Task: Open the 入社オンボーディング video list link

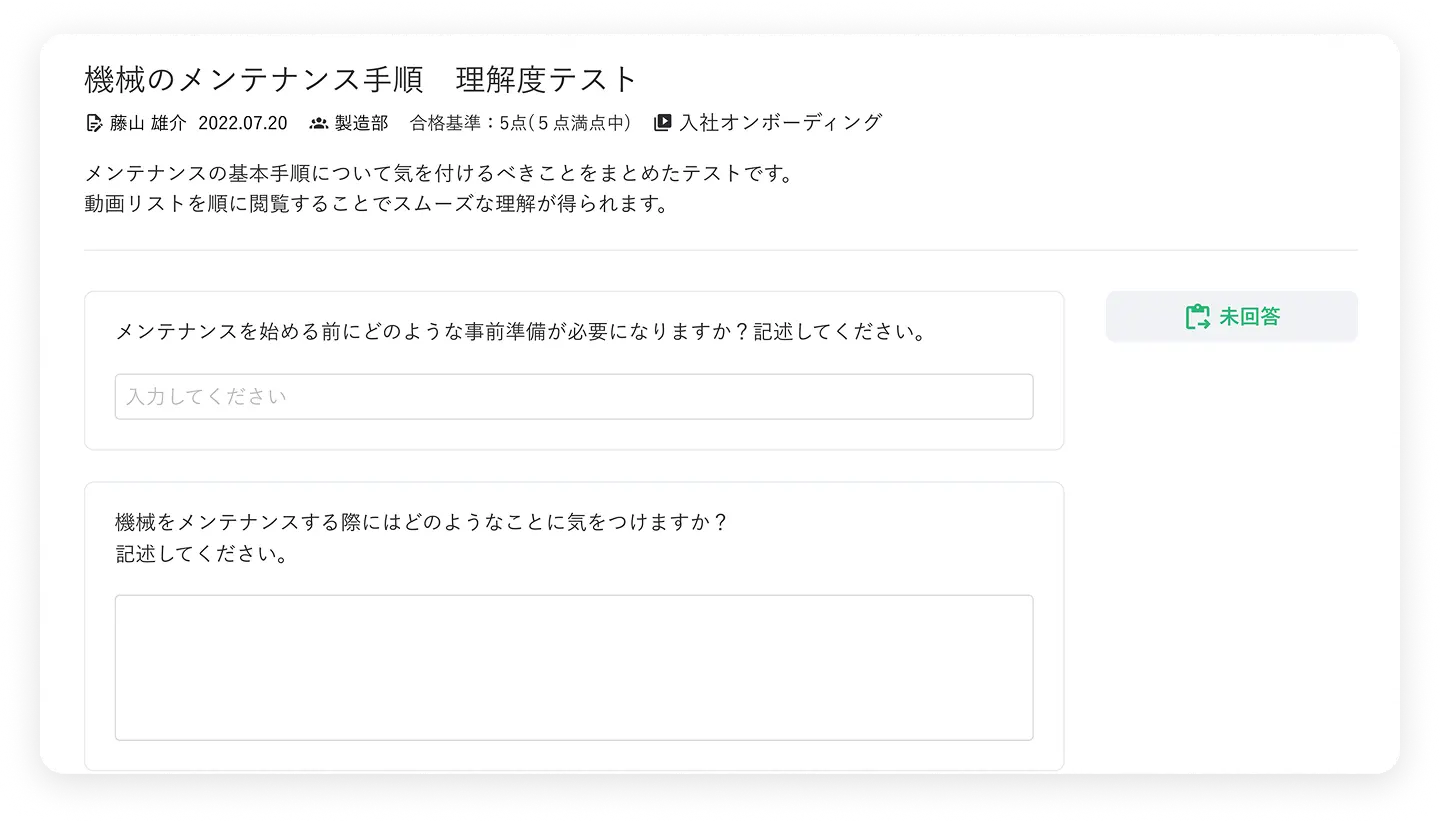Action: tap(780, 123)
